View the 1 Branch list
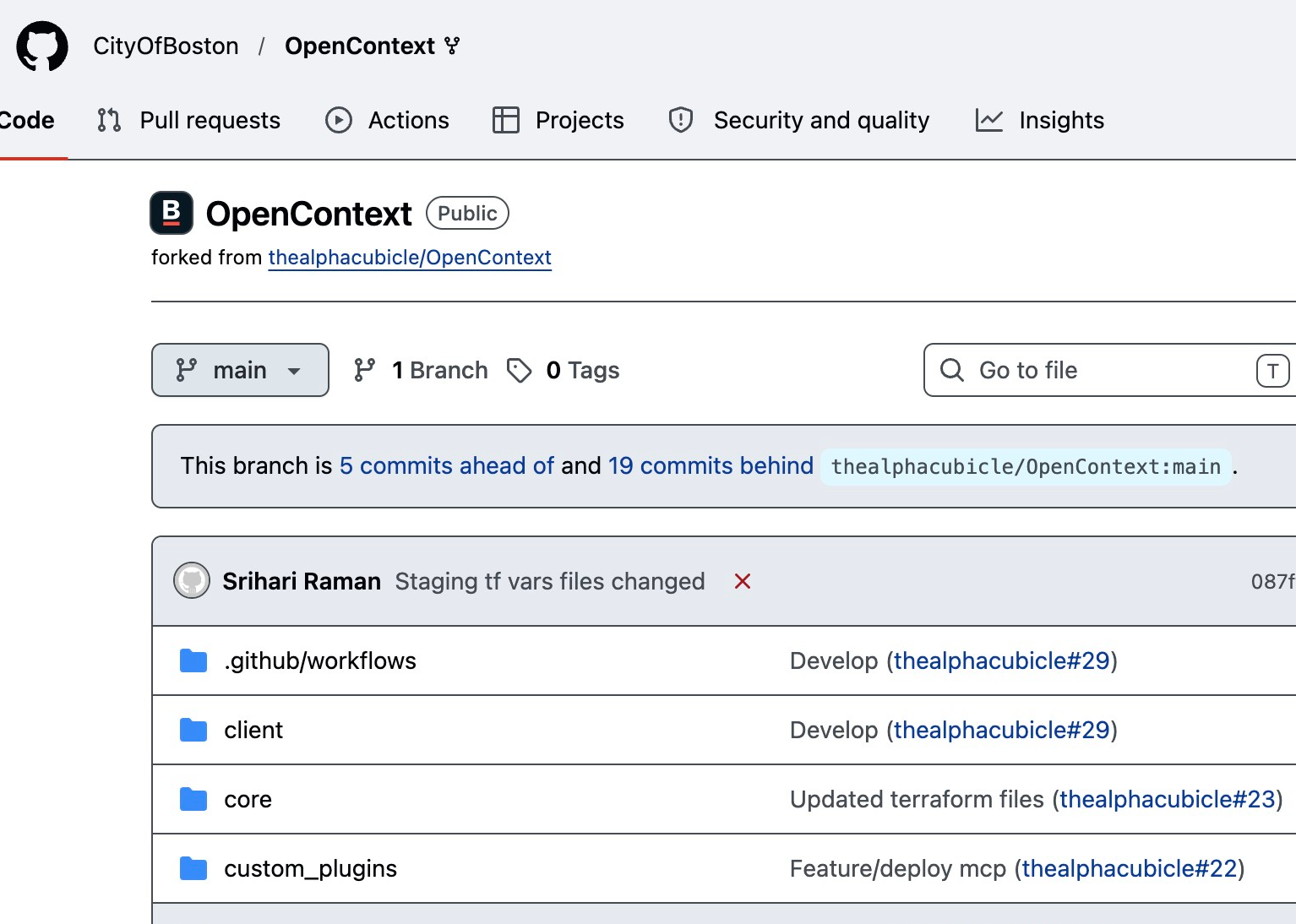The width and height of the screenshot is (1296, 924). pyautogui.click(x=421, y=370)
